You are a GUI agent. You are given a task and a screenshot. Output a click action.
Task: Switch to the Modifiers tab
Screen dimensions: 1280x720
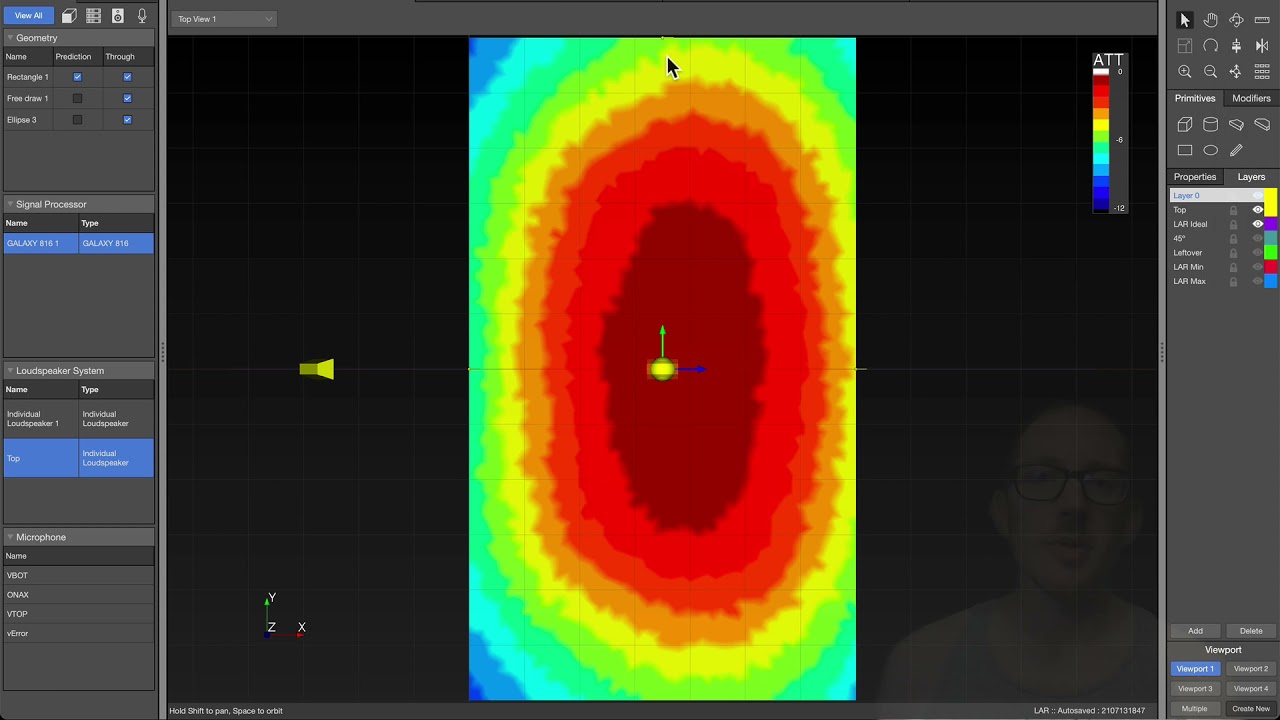pyautogui.click(x=1251, y=98)
